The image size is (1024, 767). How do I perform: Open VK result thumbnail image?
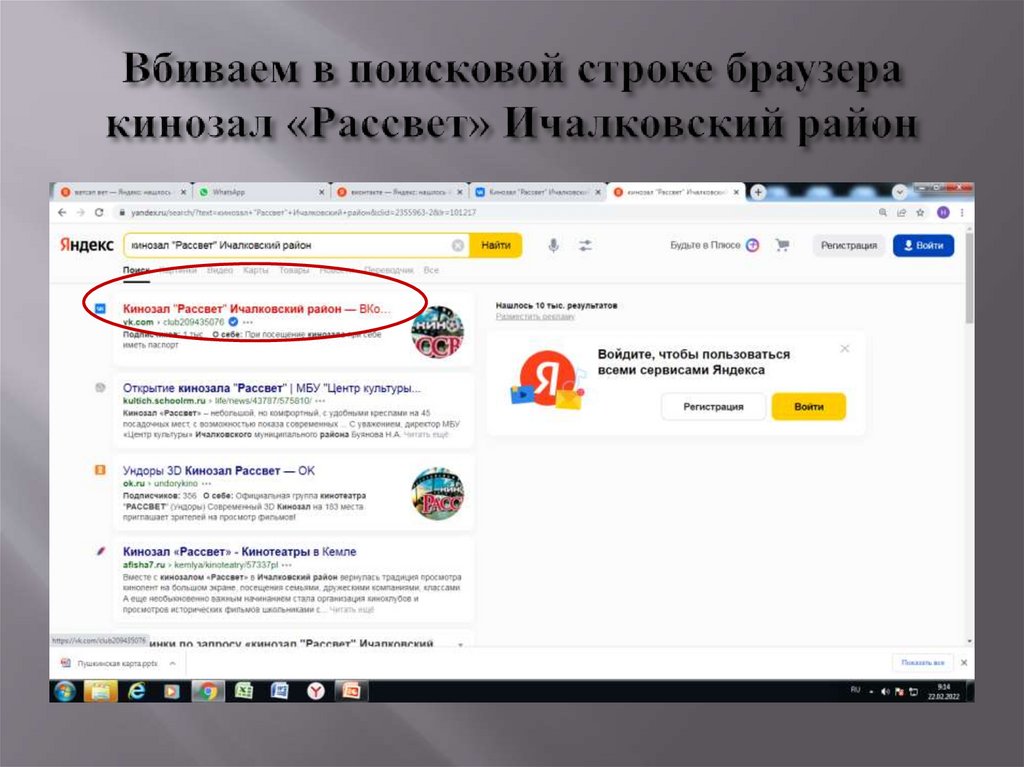point(437,333)
